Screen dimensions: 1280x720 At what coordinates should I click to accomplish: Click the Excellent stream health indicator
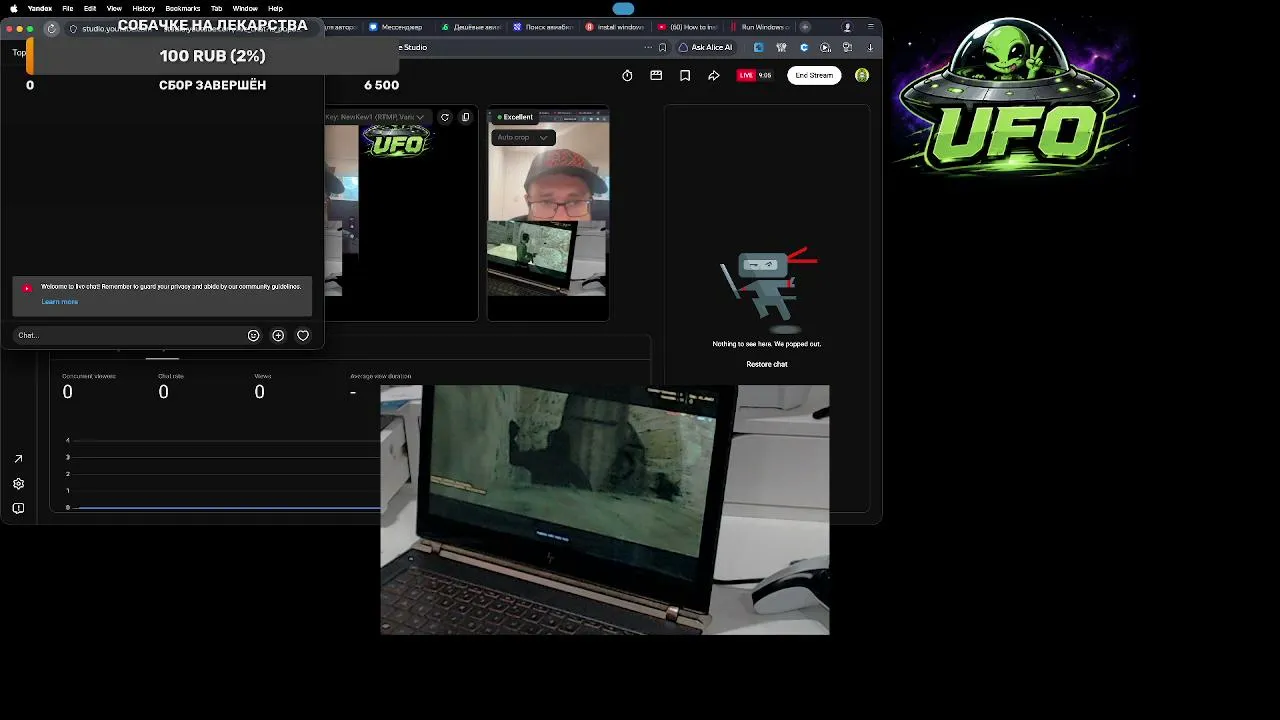pyautogui.click(x=515, y=117)
